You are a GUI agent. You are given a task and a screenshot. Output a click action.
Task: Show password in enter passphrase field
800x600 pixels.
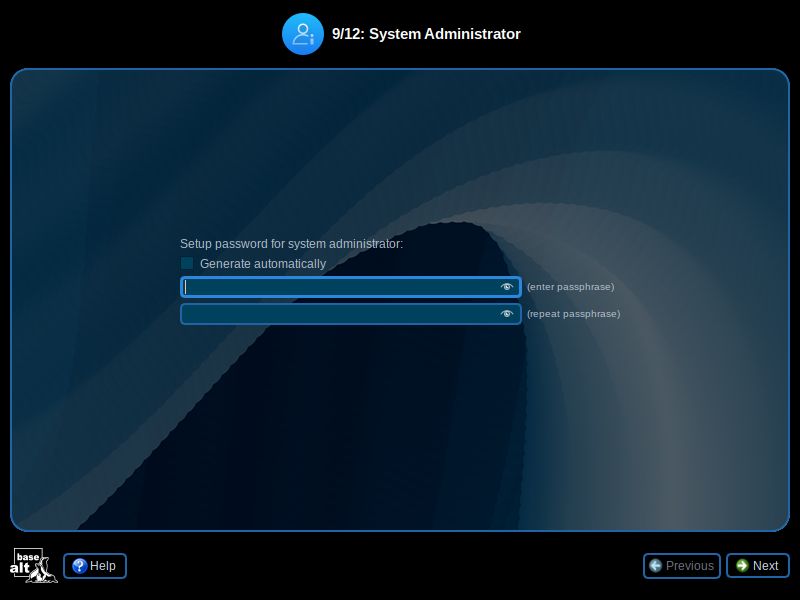pos(506,287)
